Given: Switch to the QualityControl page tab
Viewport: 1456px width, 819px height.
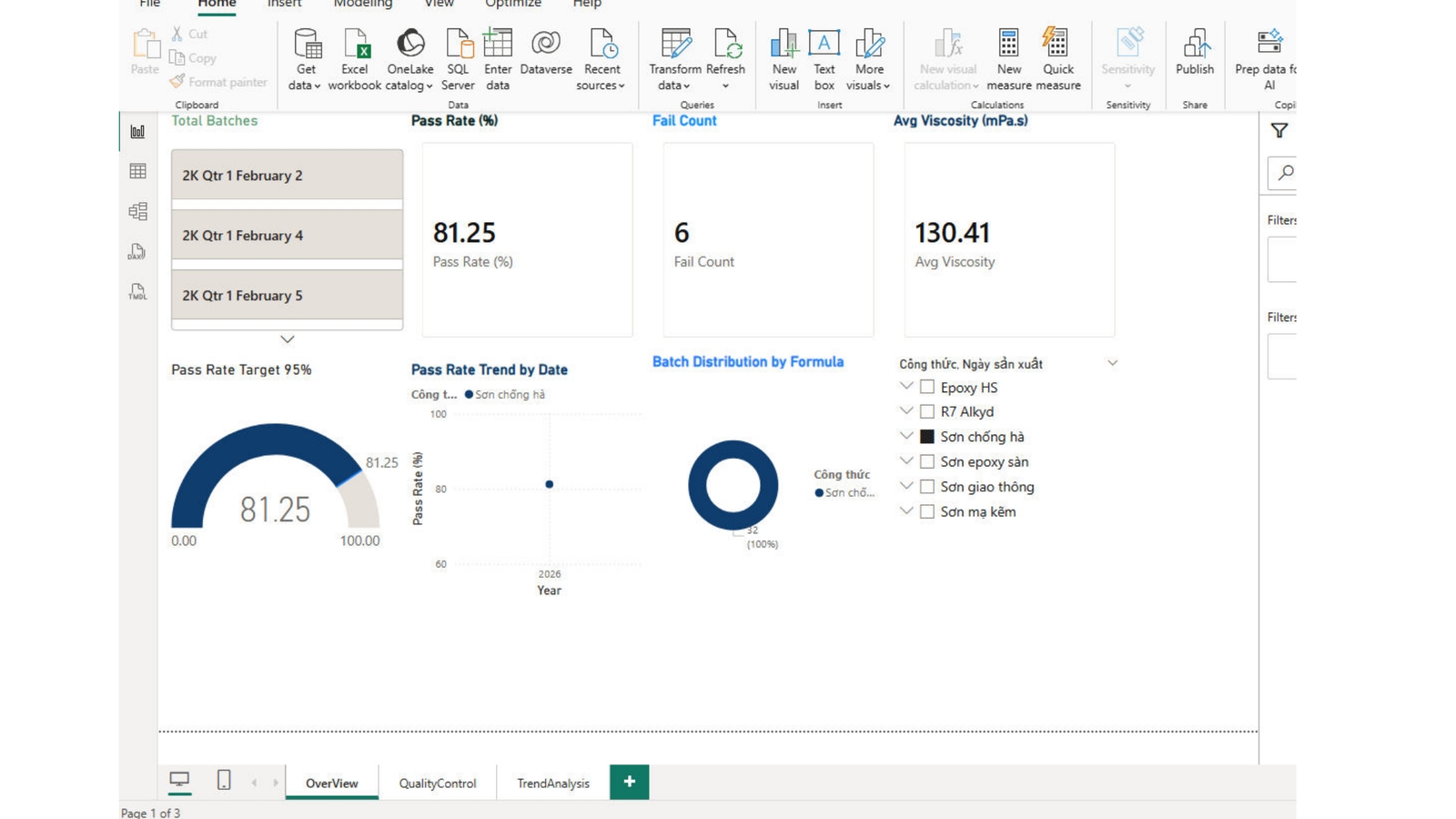Looking at the screenshot, I should [438, 783].
